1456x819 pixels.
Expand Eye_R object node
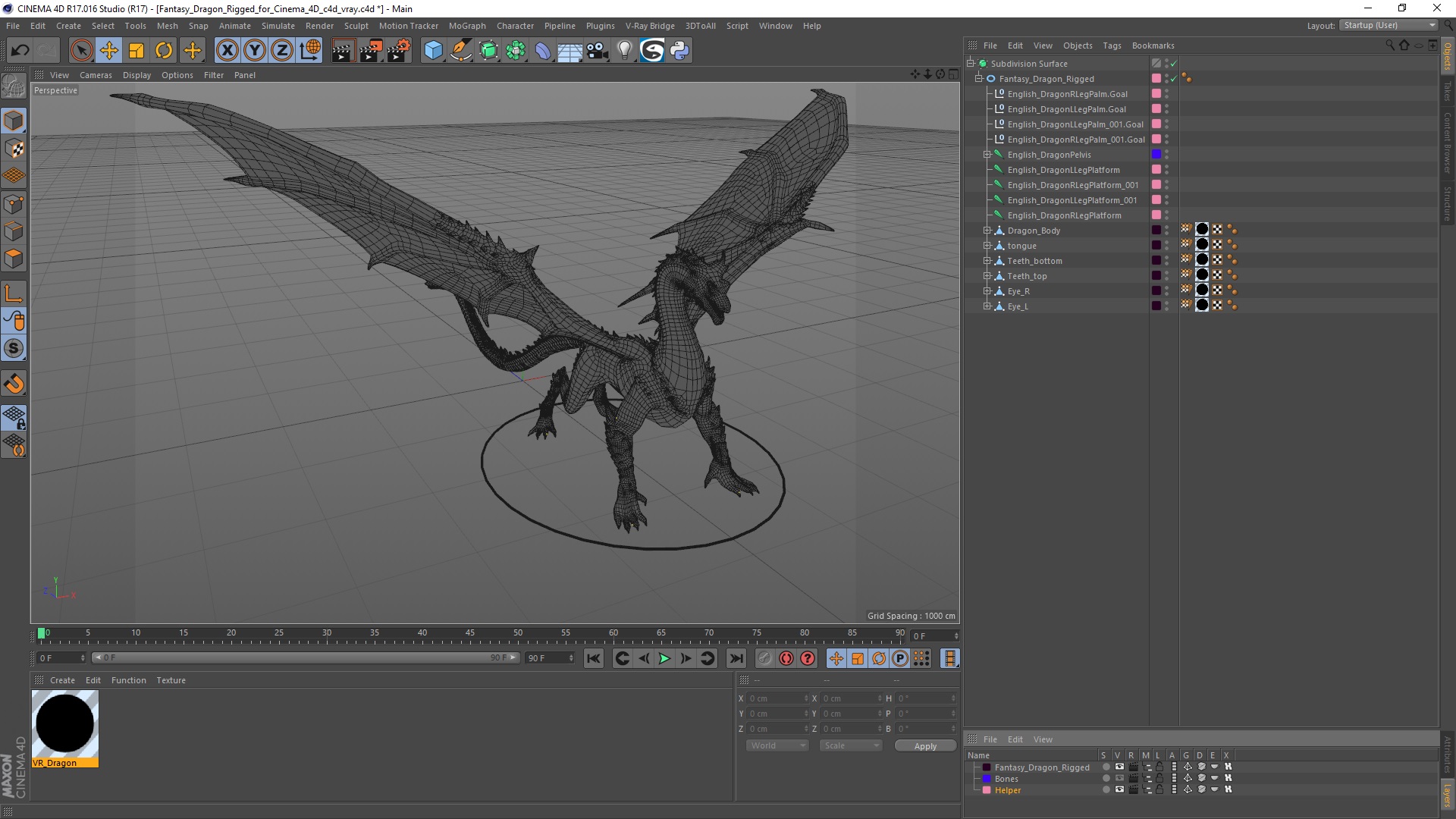987,291
